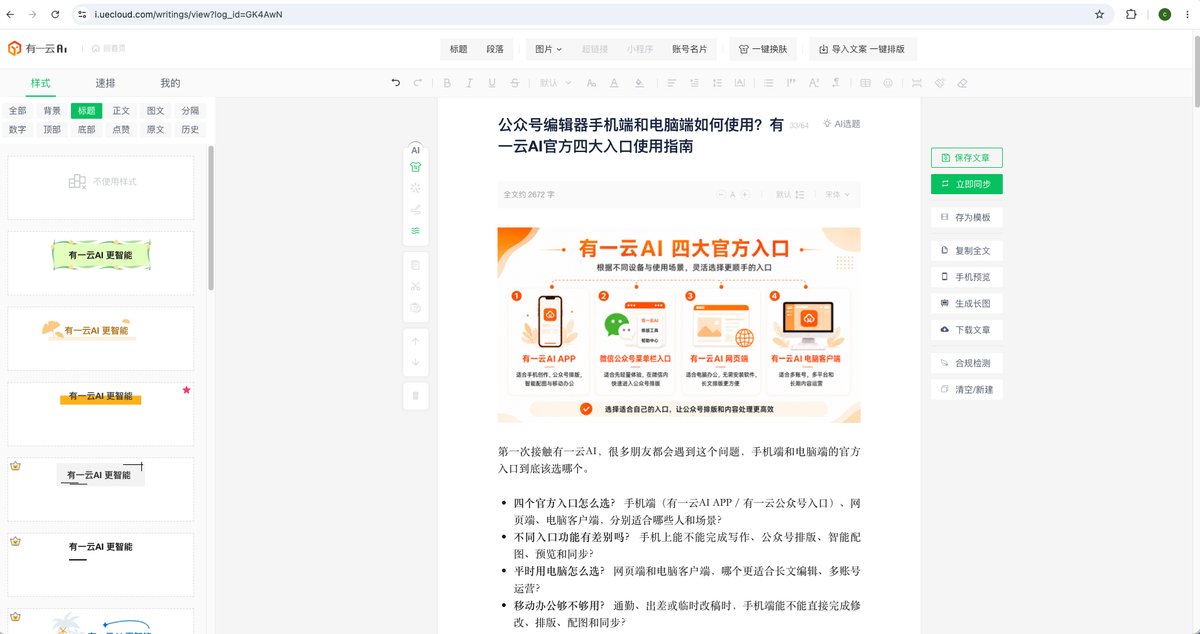Viewport: 1200px width, 634px height.
Task: Use the format painter brush
Action: (940, 83)
